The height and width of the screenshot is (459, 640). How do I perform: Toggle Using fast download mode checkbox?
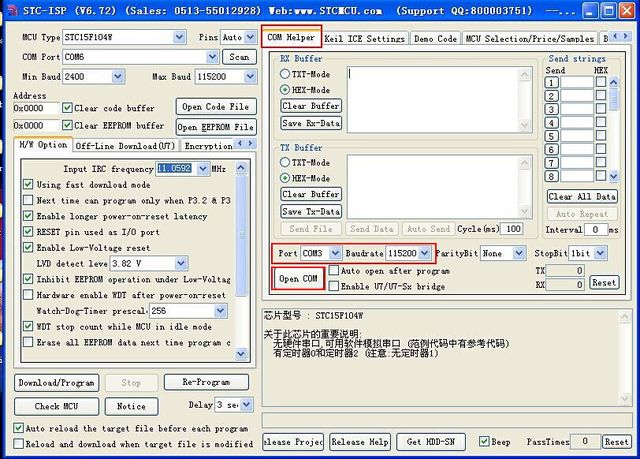tap(28, 184)
